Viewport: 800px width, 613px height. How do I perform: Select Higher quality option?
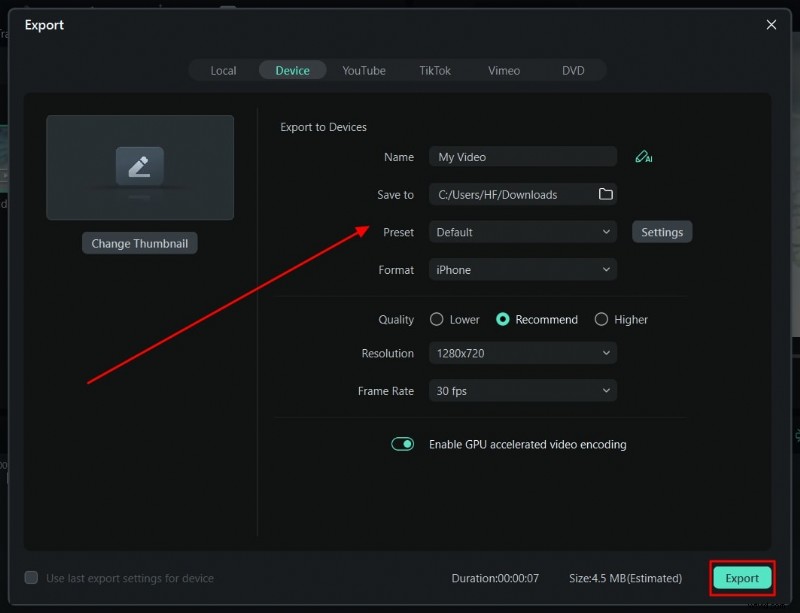(x=600, y=319)
